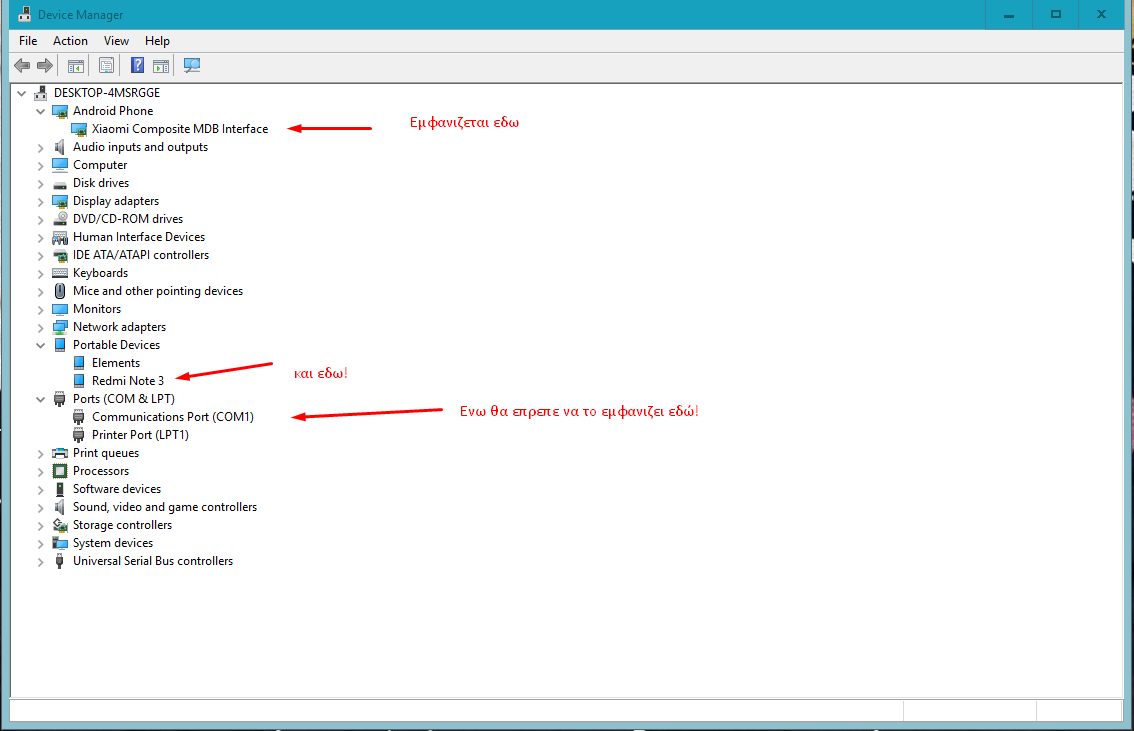The image size is (1134, 731).
Task: Open the File menu
Action: [x=28, y=40]
